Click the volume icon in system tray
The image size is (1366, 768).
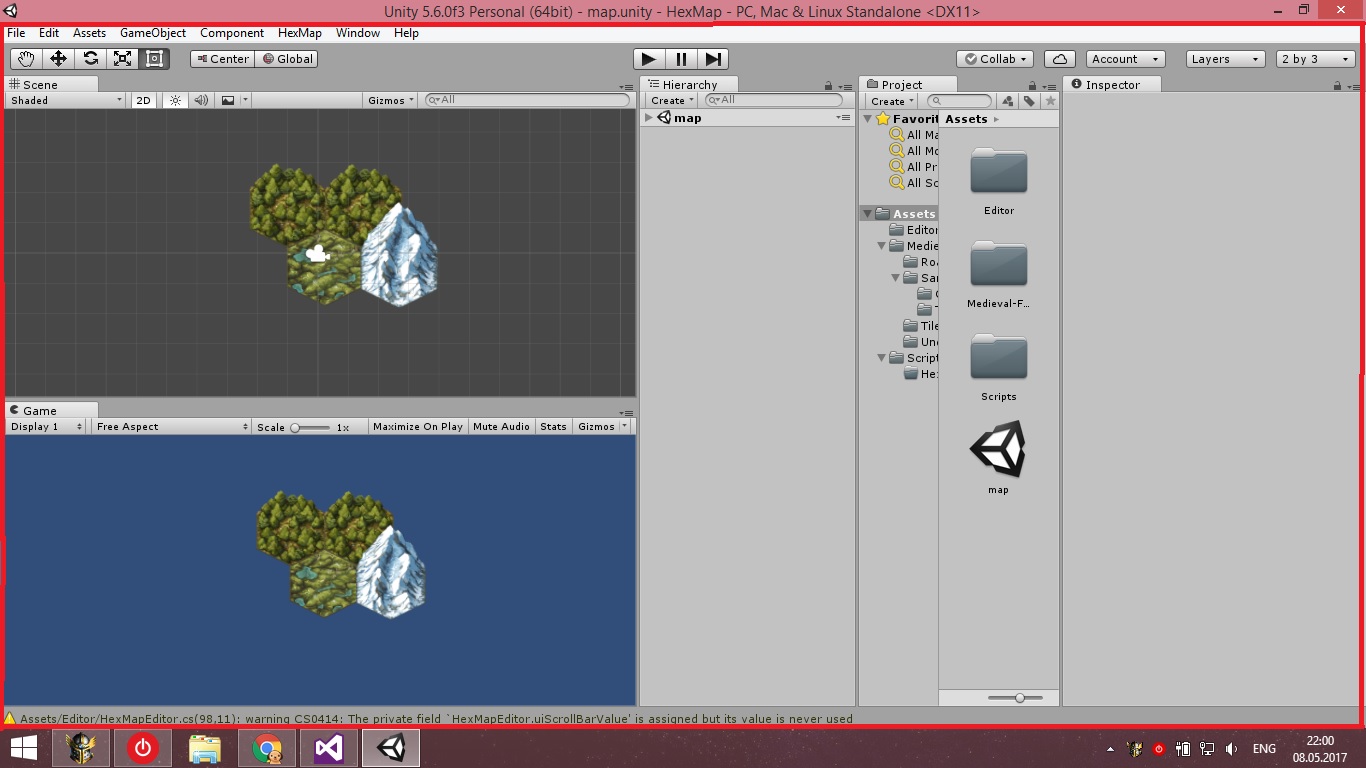click(x=1232, y=749)
